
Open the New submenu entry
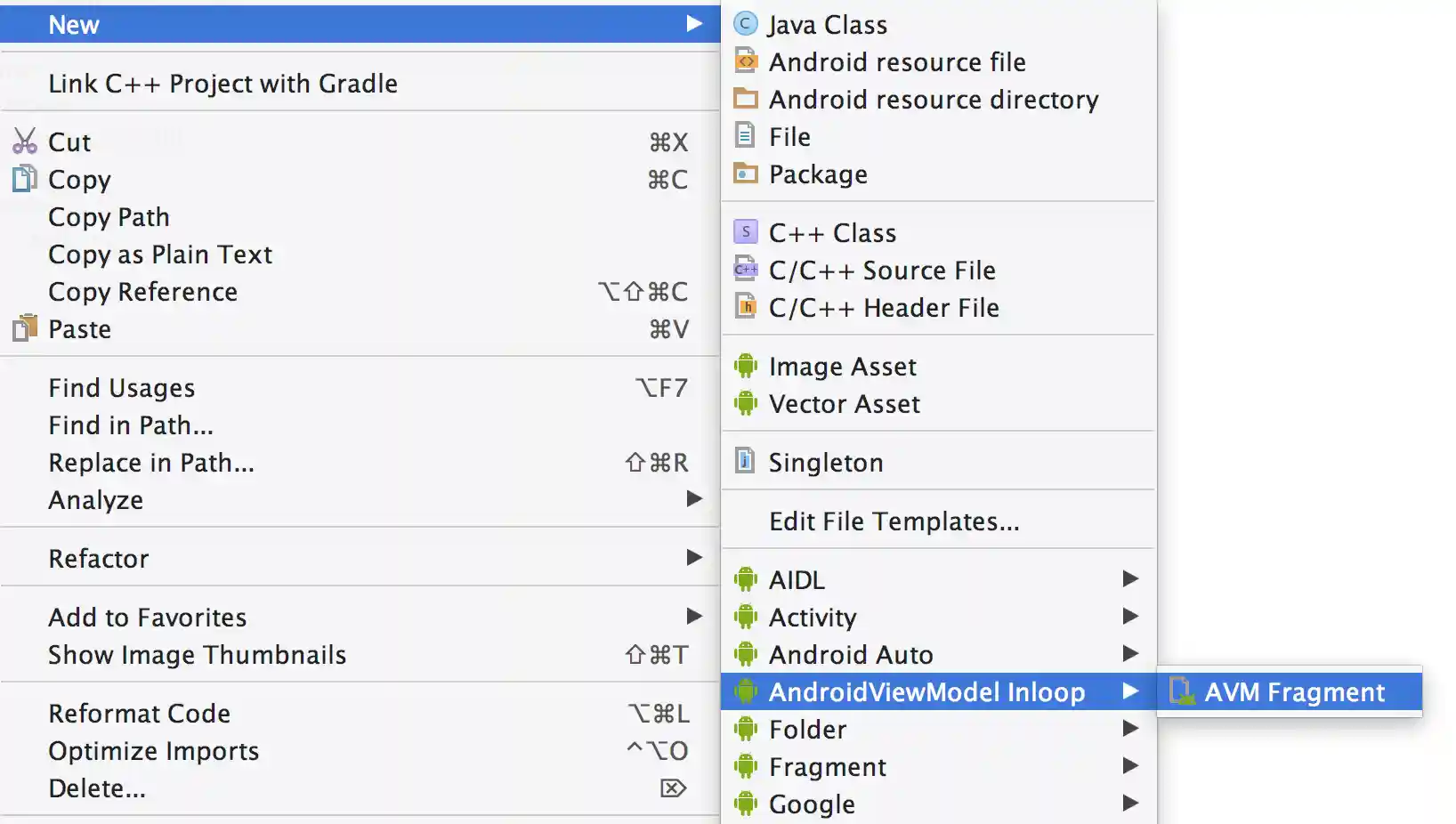click(74, 24)
